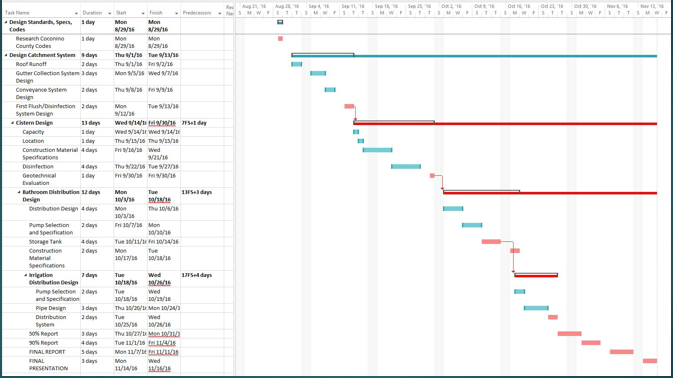Click the Geotechnical Evaluation Gantt bar
The image size is (673, 378).
(x=432, y=175)
